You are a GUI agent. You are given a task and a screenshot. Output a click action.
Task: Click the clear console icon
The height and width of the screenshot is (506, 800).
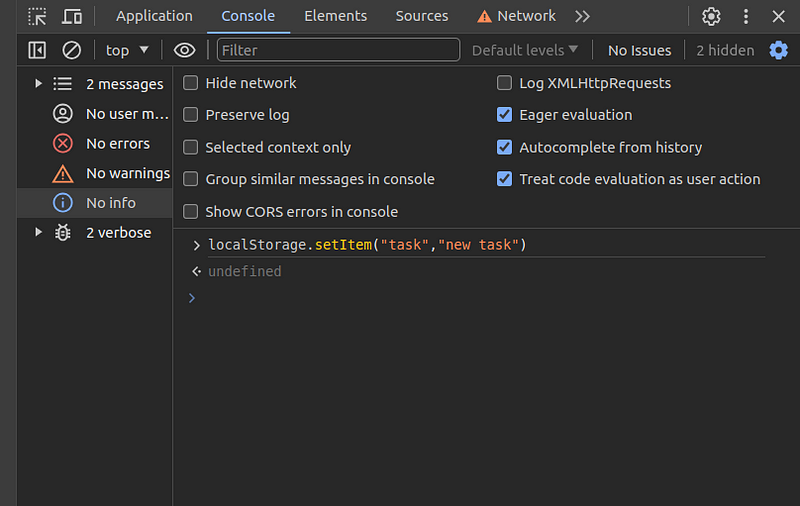pyautogui.click(x=72, y=50)
